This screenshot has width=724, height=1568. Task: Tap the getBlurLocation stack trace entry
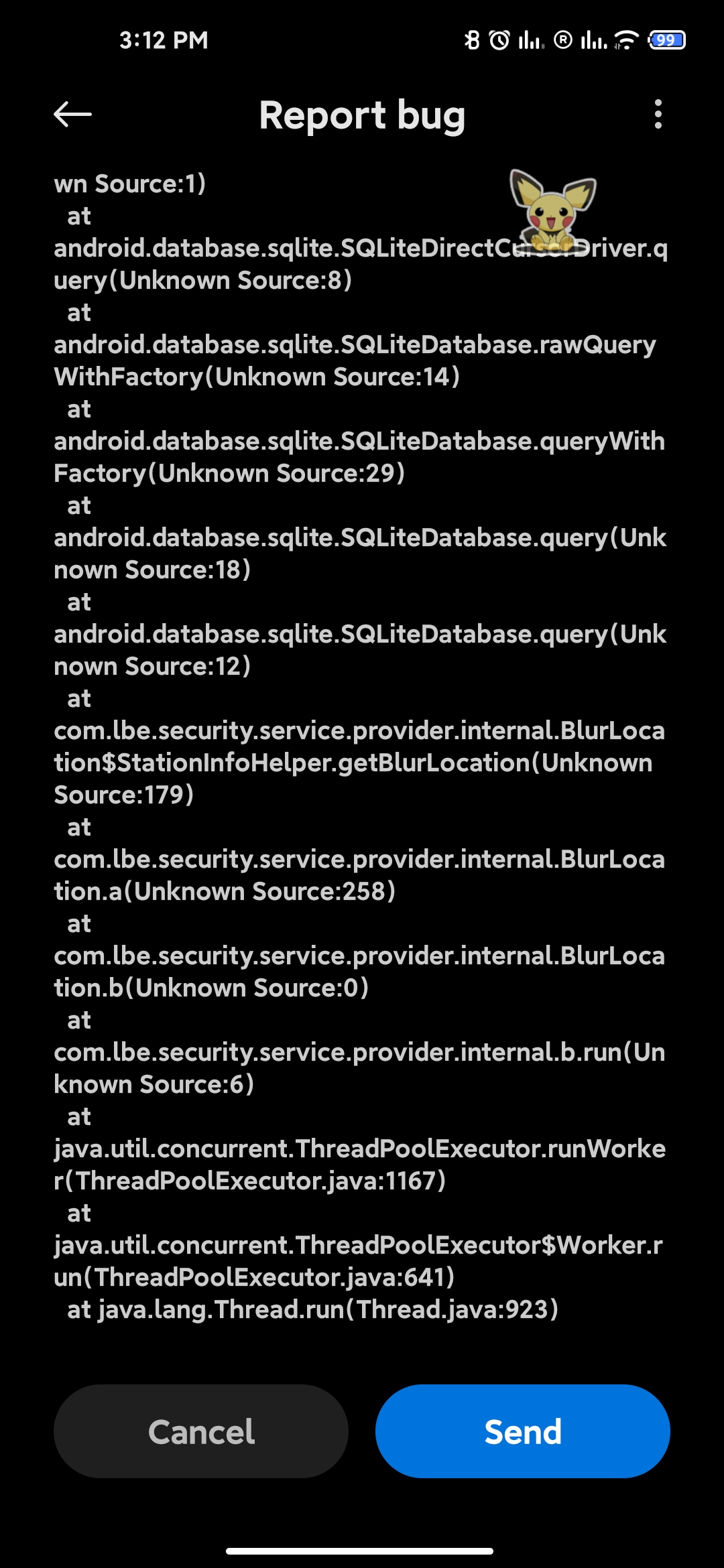click(x=360, y=763)
